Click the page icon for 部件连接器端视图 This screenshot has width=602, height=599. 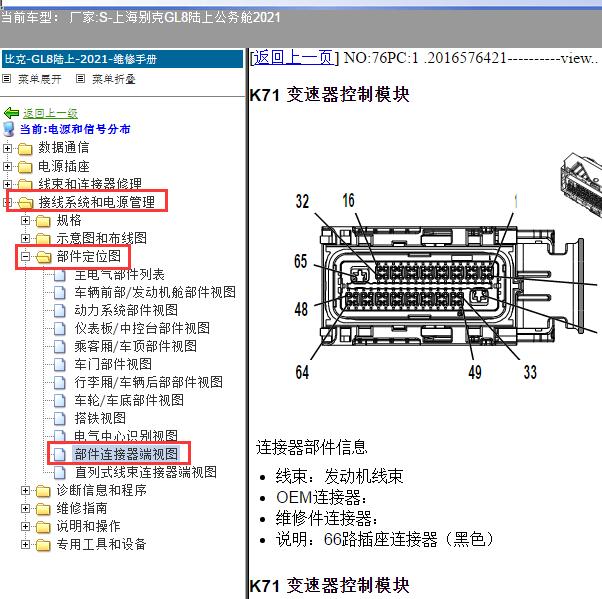(x=60, y=454)
